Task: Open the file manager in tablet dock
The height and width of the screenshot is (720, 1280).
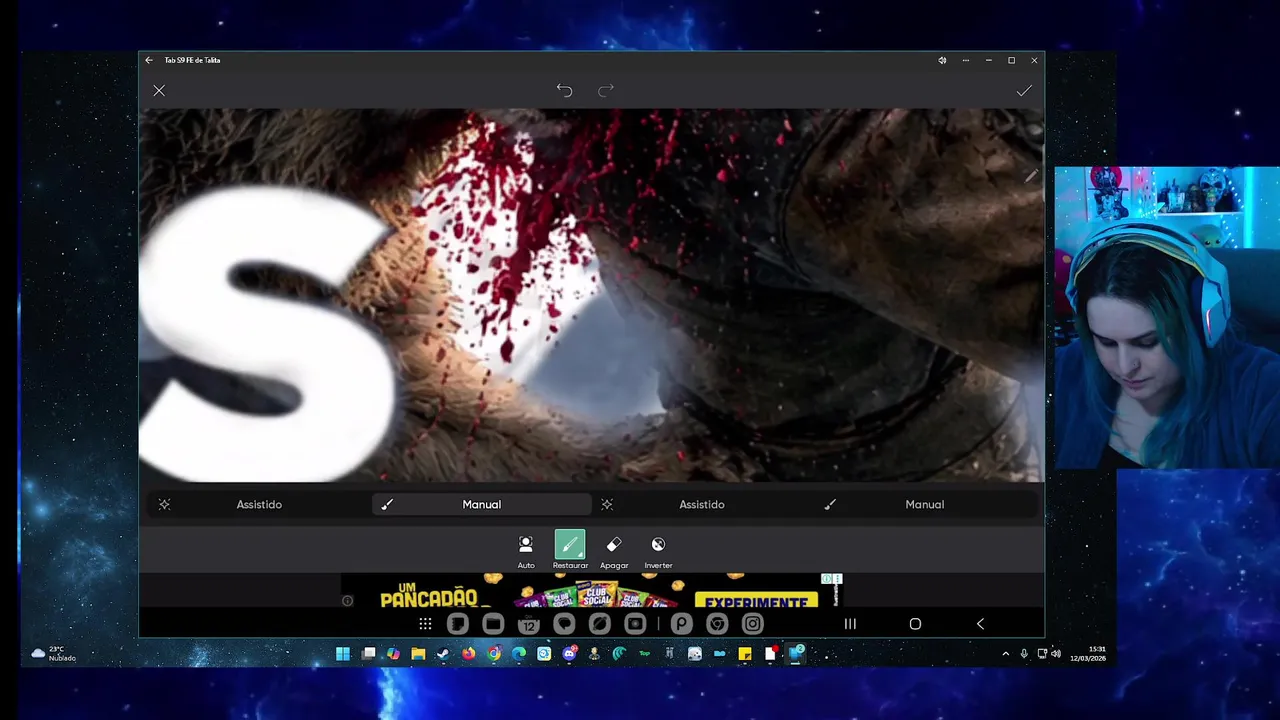Action: (x=493, y=624)
